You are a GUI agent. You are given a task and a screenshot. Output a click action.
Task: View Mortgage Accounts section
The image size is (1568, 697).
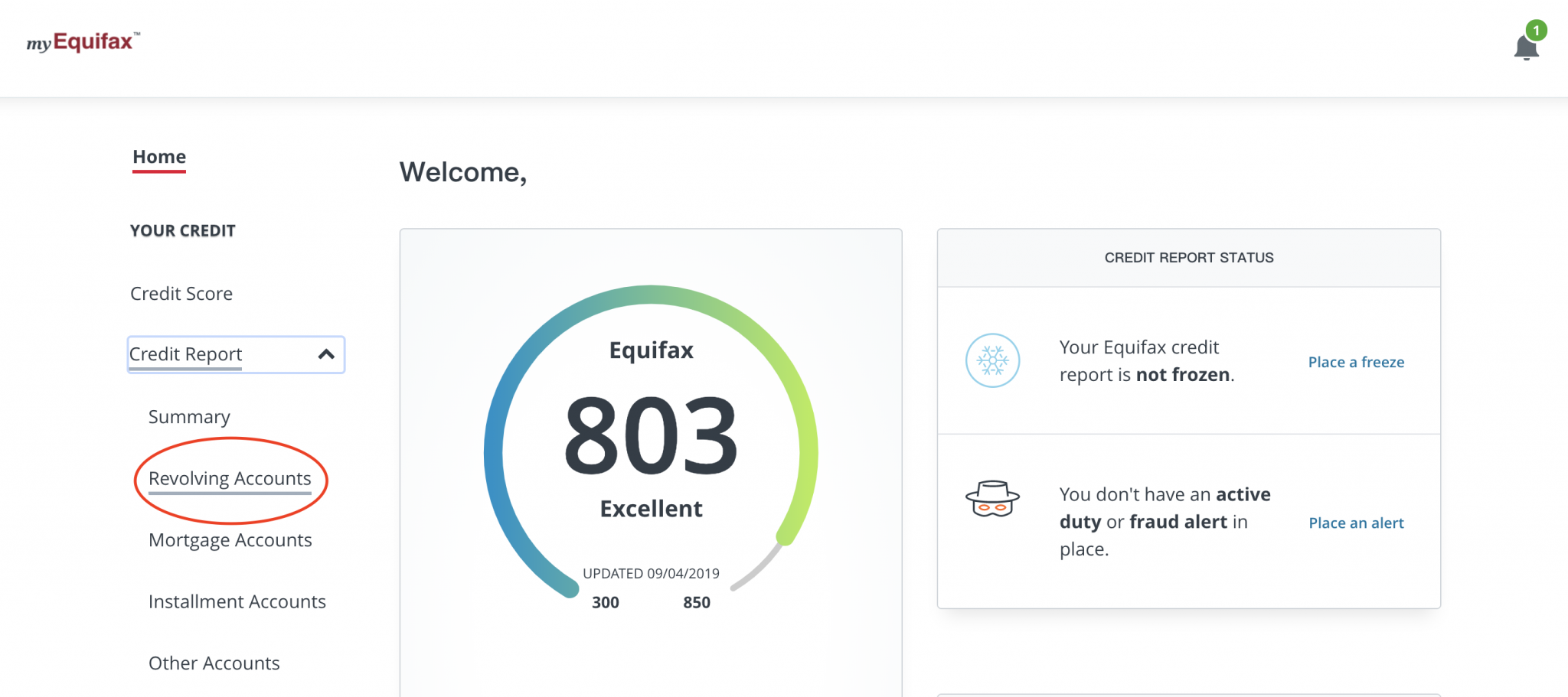point(230,540)
